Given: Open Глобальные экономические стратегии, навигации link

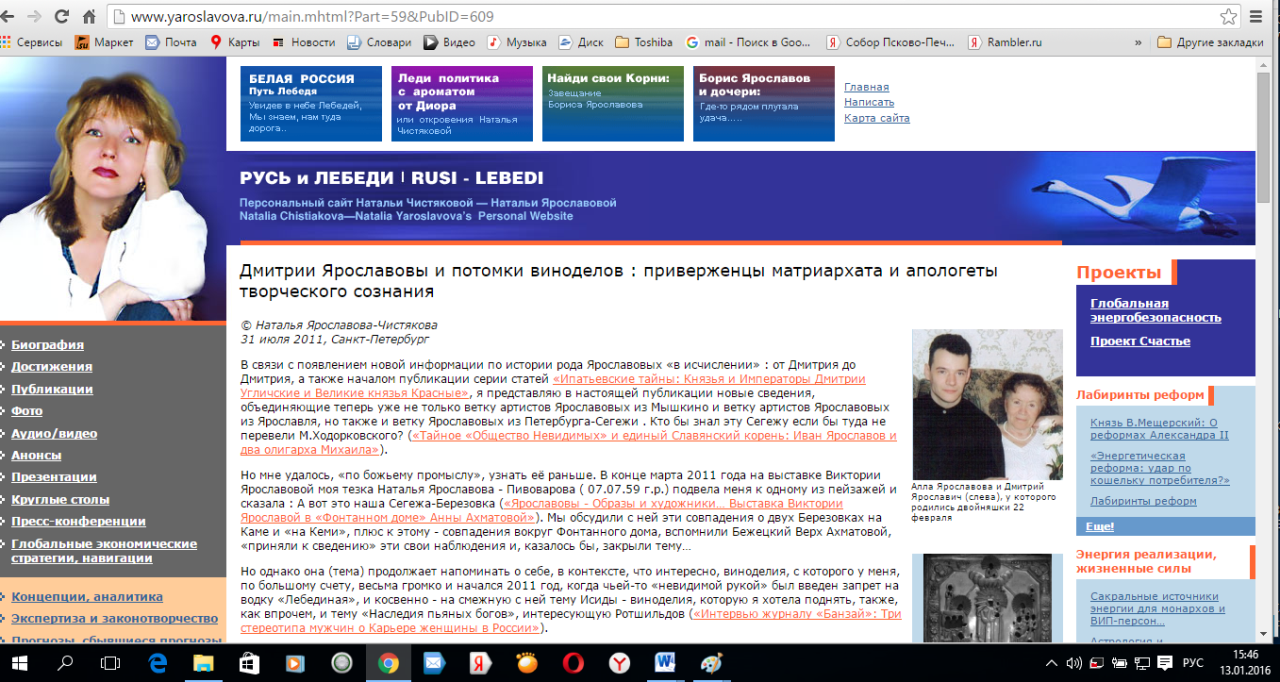Looking at the screenshot, I should click(x=104, y=551).
